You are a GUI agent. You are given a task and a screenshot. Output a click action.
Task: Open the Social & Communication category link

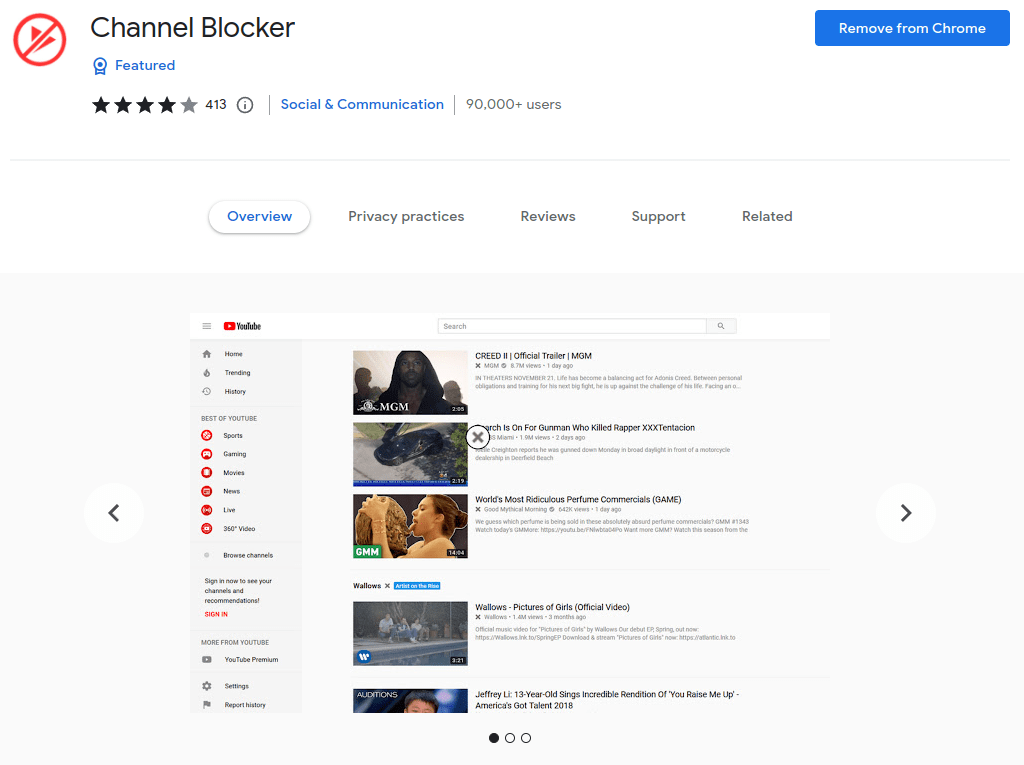tap(362, 105)
